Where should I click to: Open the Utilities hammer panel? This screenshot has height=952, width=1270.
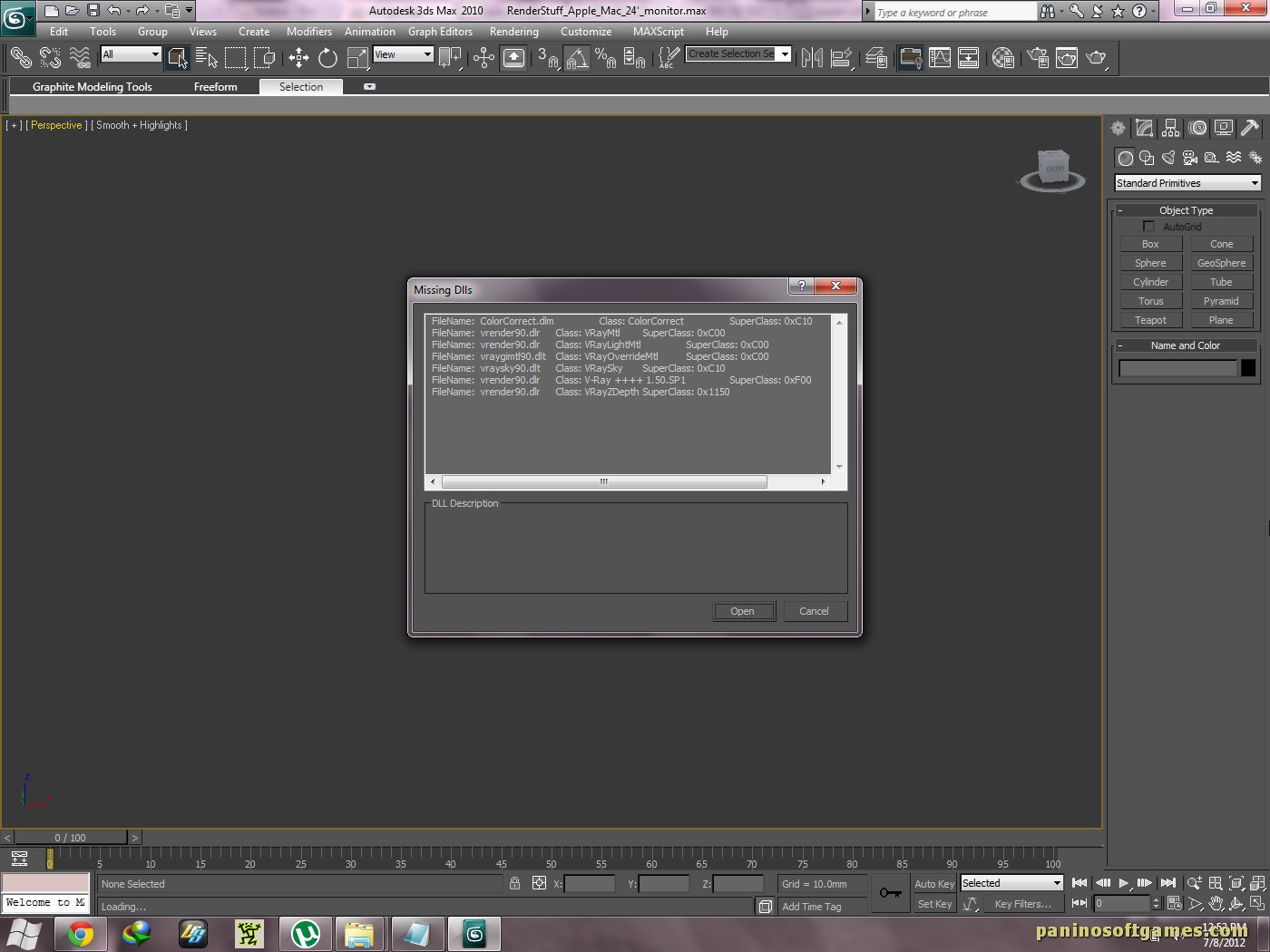pos(1250,128)
